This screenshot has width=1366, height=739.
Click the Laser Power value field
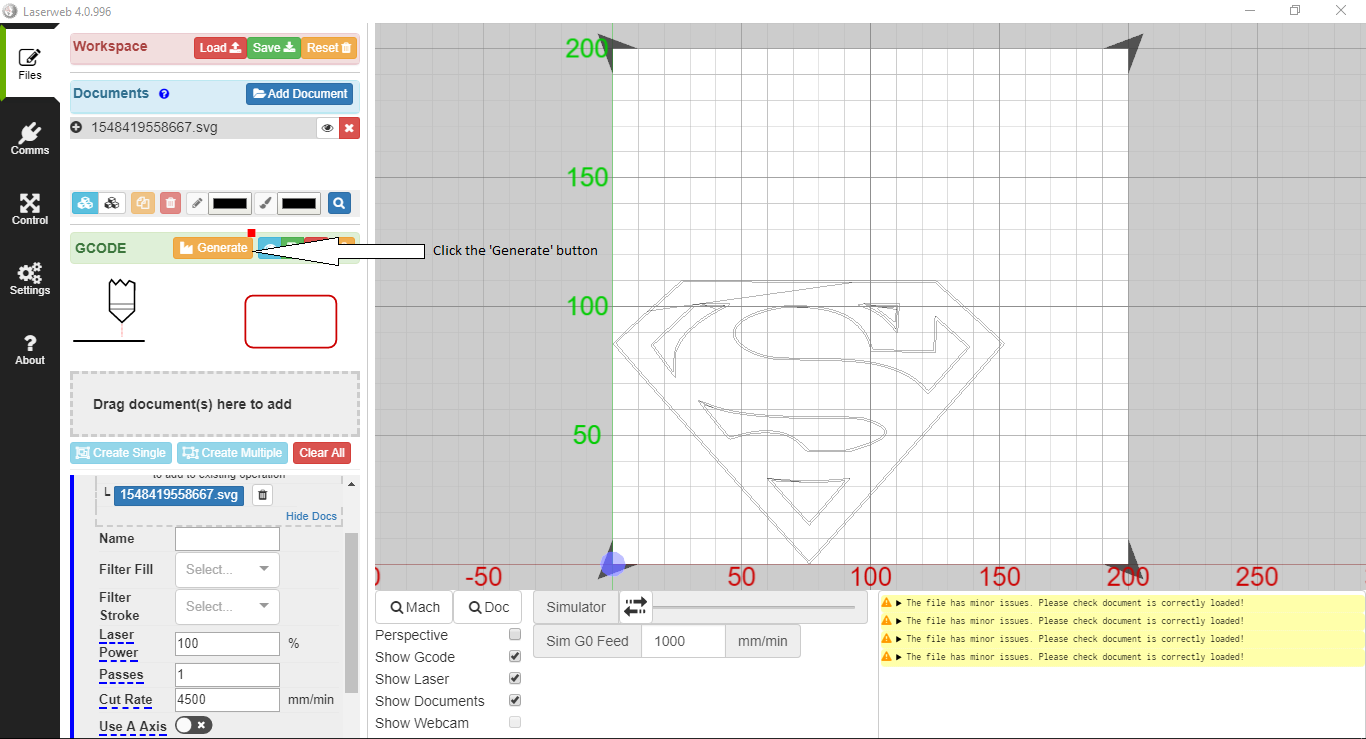(227, 643)
